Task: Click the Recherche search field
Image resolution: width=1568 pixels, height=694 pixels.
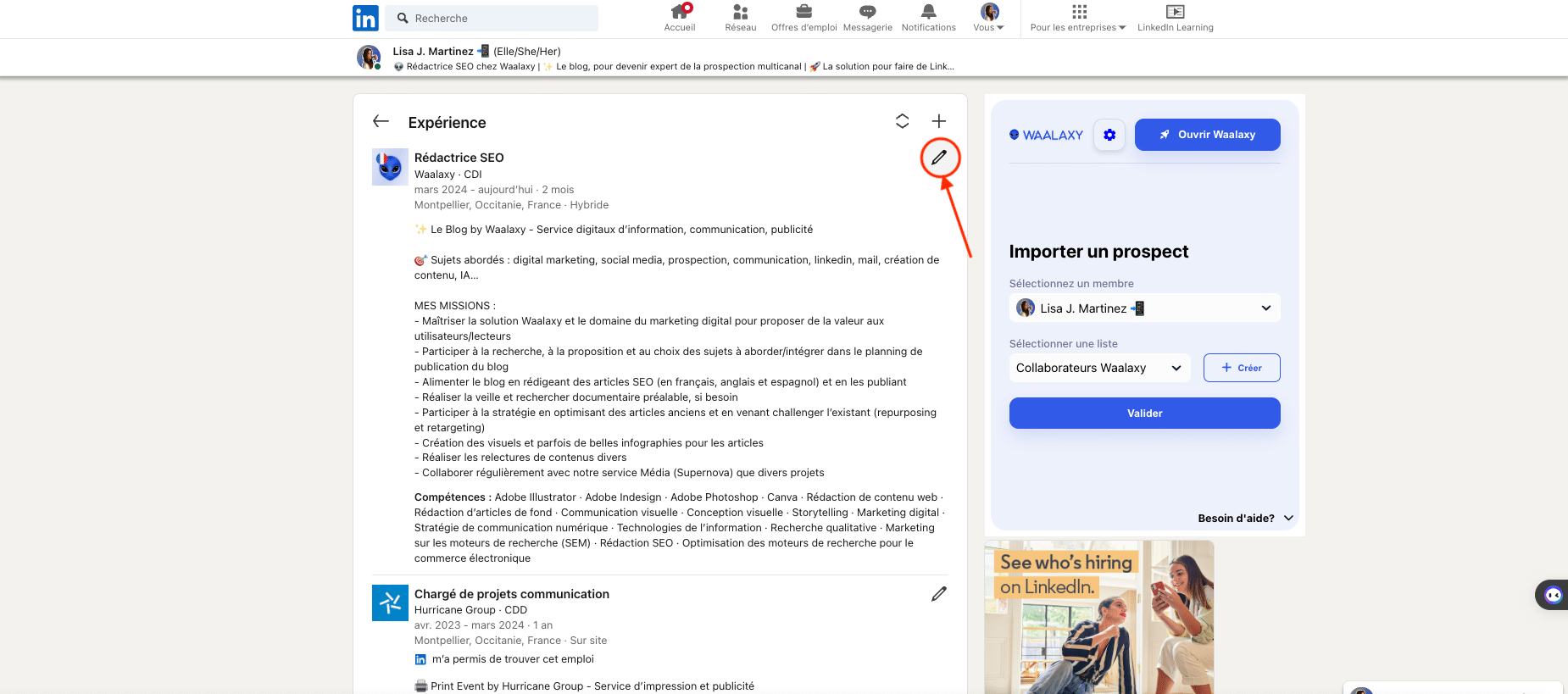Action: pos(492,18)
